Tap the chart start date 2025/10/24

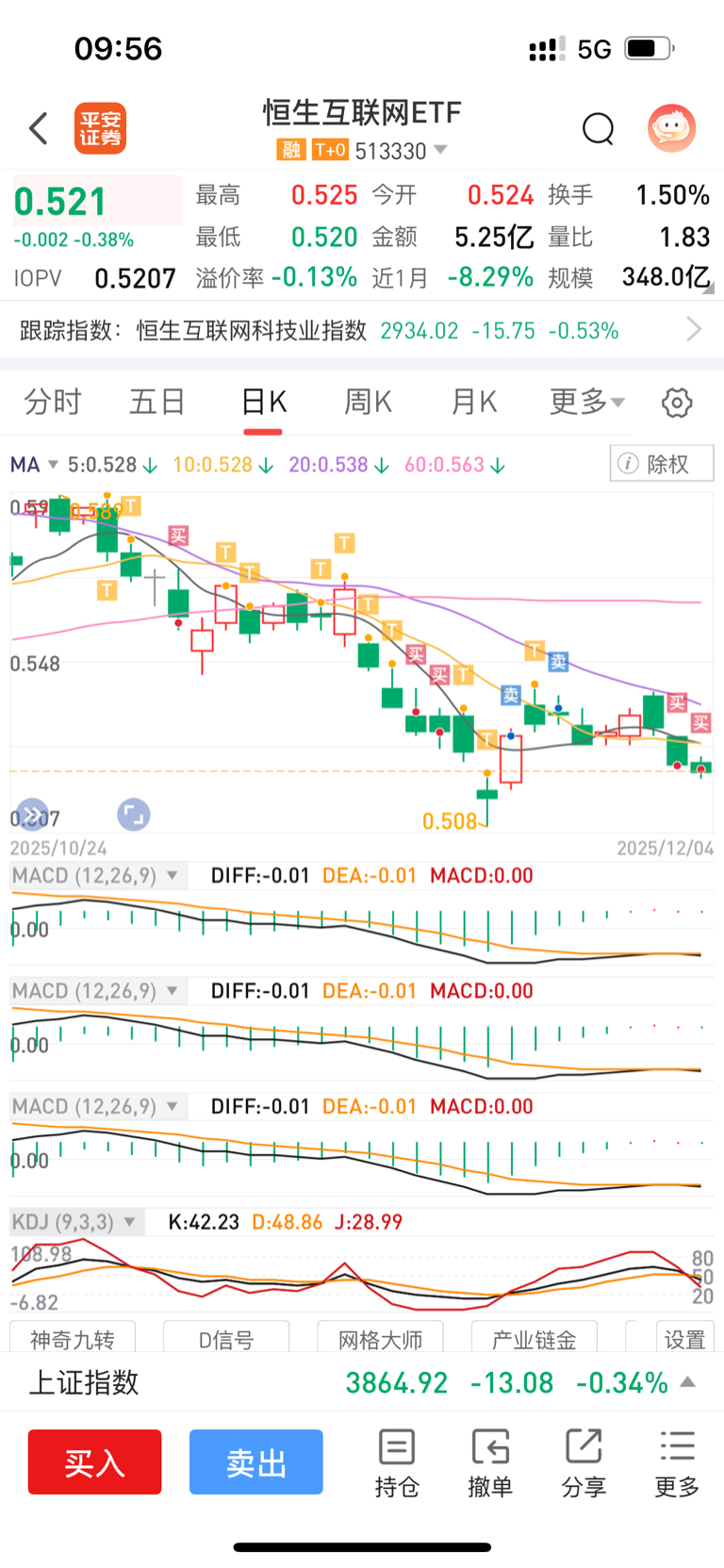point(58,849)
